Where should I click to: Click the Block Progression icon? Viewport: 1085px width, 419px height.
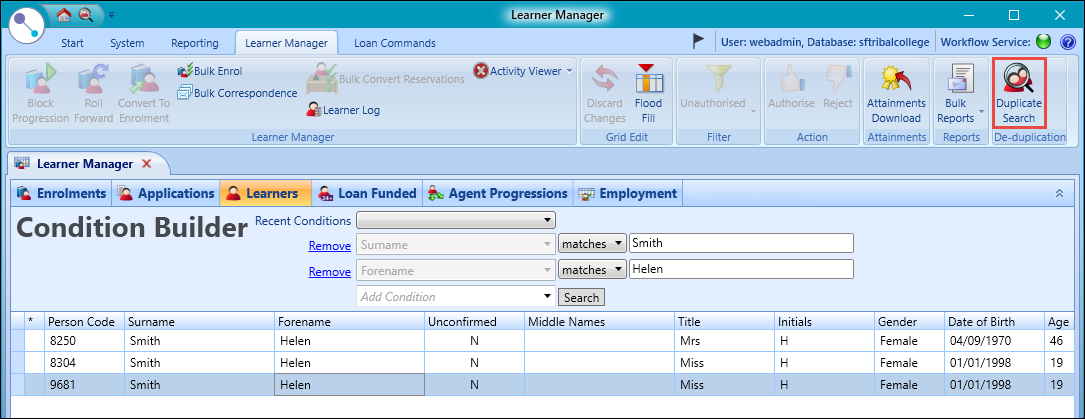40,78
